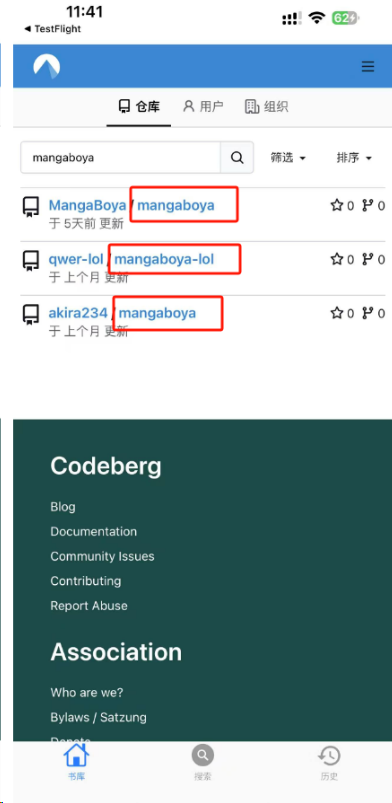Open the Contributing footer link
The image size is (392, 803).
pyautogui.click(x=86, y=581)
